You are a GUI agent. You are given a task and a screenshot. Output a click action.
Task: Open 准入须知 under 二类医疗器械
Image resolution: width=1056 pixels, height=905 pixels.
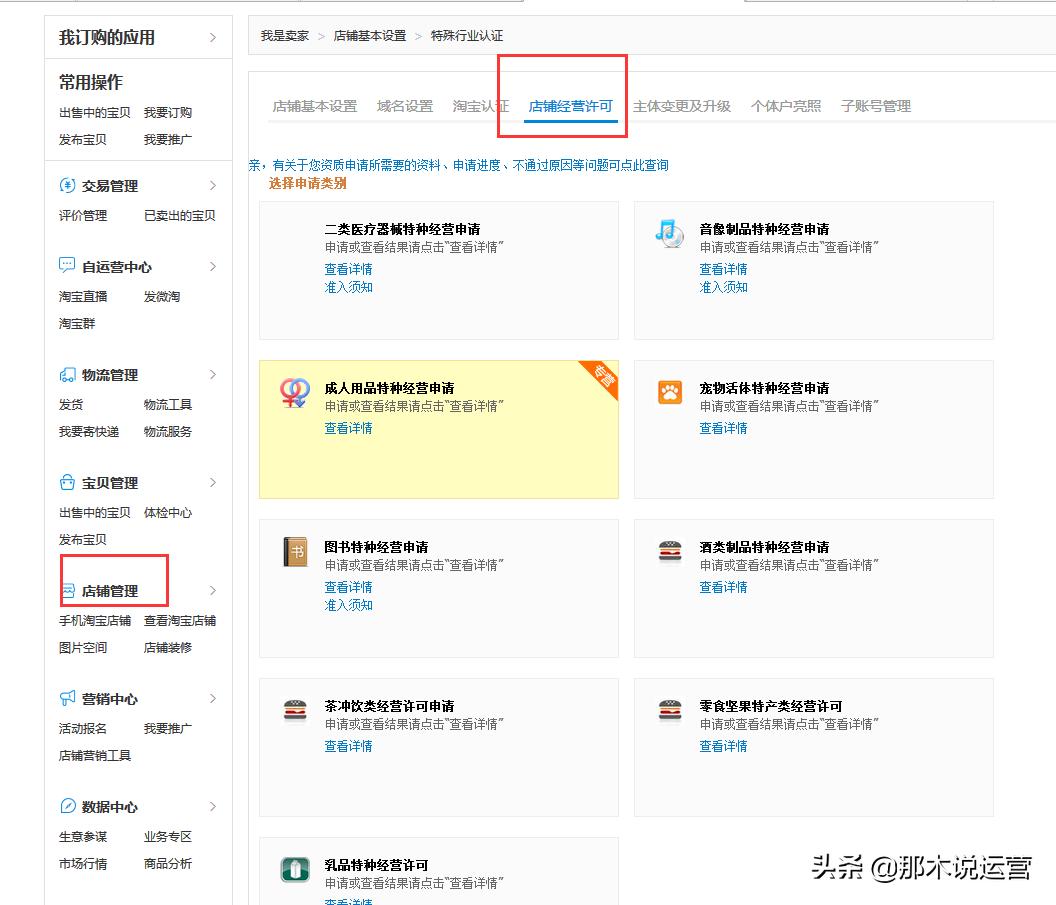(x=348, y=287)
